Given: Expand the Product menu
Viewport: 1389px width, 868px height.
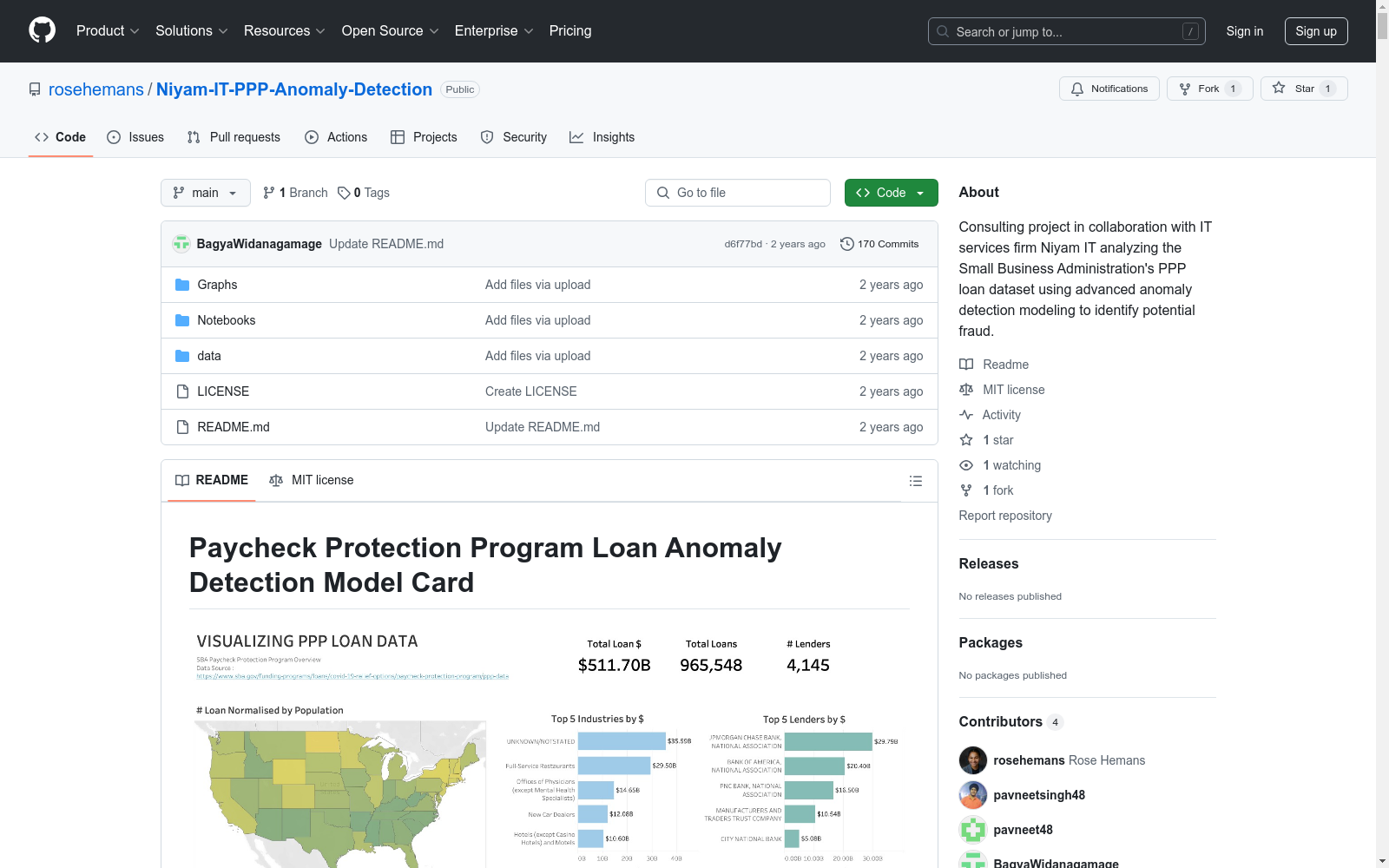Looking at the screenshot, I should pyautogui.click(x=108, y=31).
